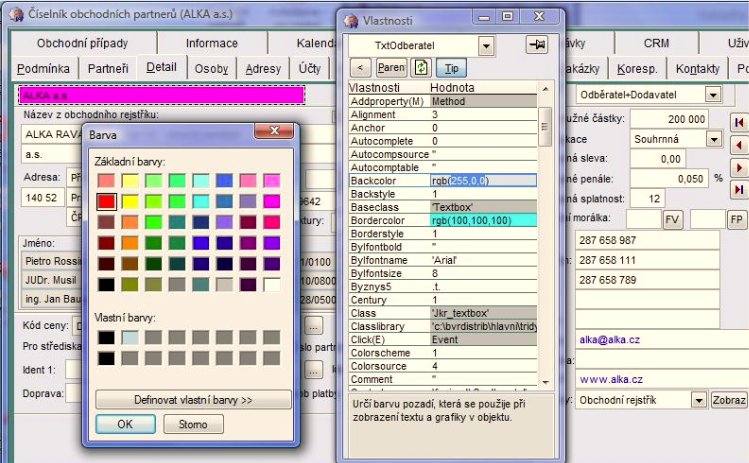The image size is (749, 463).
Task: Click the pin icon in Vlastnosti window
Action: [536, 45]
